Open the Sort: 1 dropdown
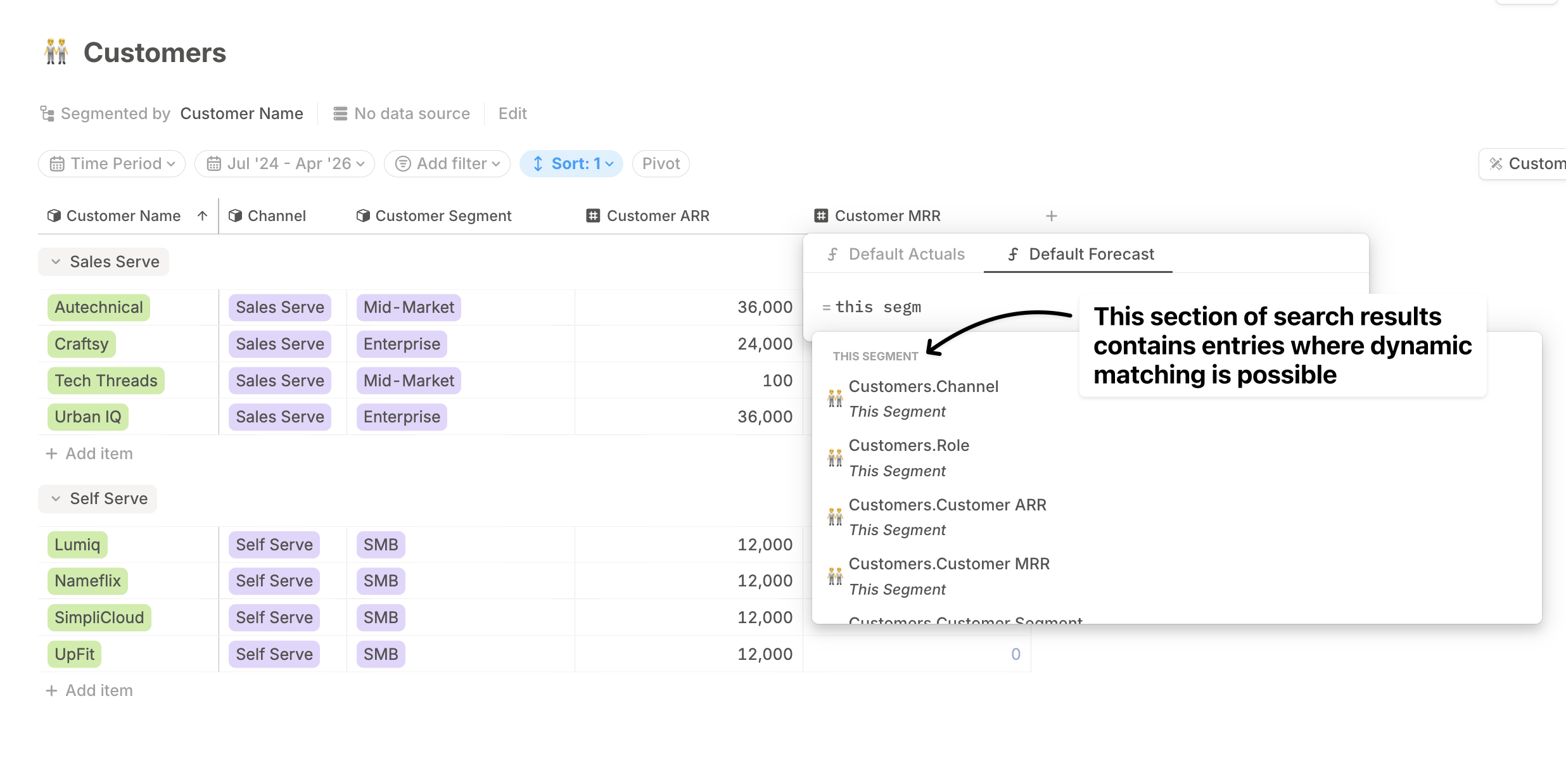The image size is (1566, 784). pyautogui.click(x=571, y=163)
